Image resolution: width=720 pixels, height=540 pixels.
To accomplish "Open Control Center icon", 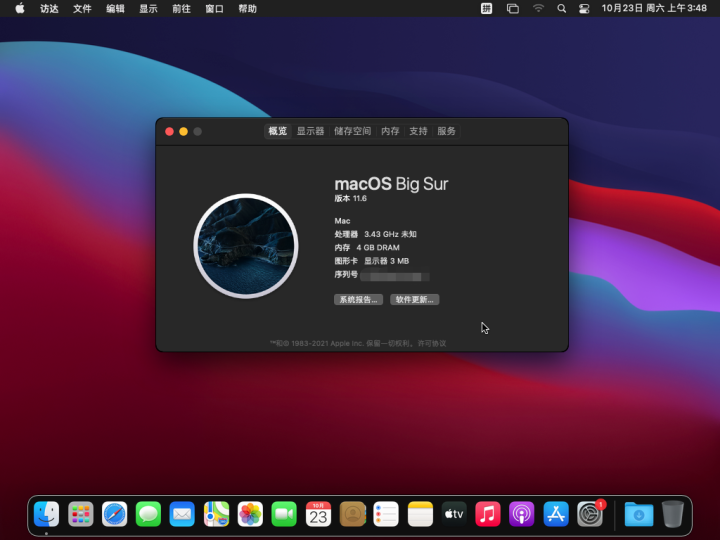I will pos(584,8).
